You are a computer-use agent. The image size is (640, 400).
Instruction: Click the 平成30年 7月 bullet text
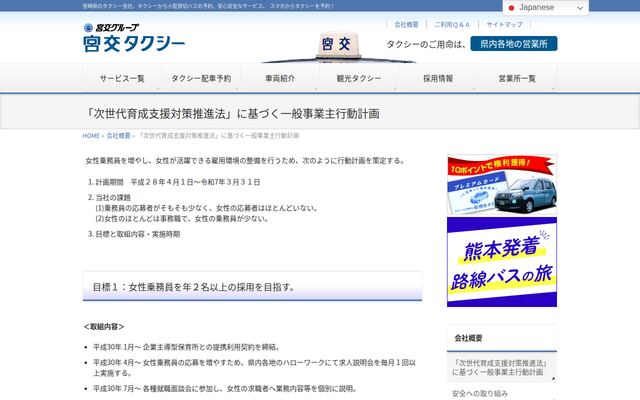click(226, 389)
